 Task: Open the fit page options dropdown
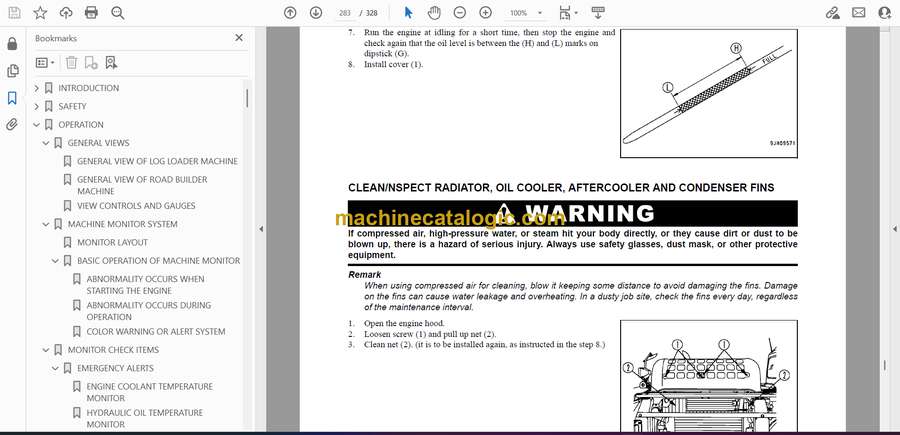click(x=568, y=13)
